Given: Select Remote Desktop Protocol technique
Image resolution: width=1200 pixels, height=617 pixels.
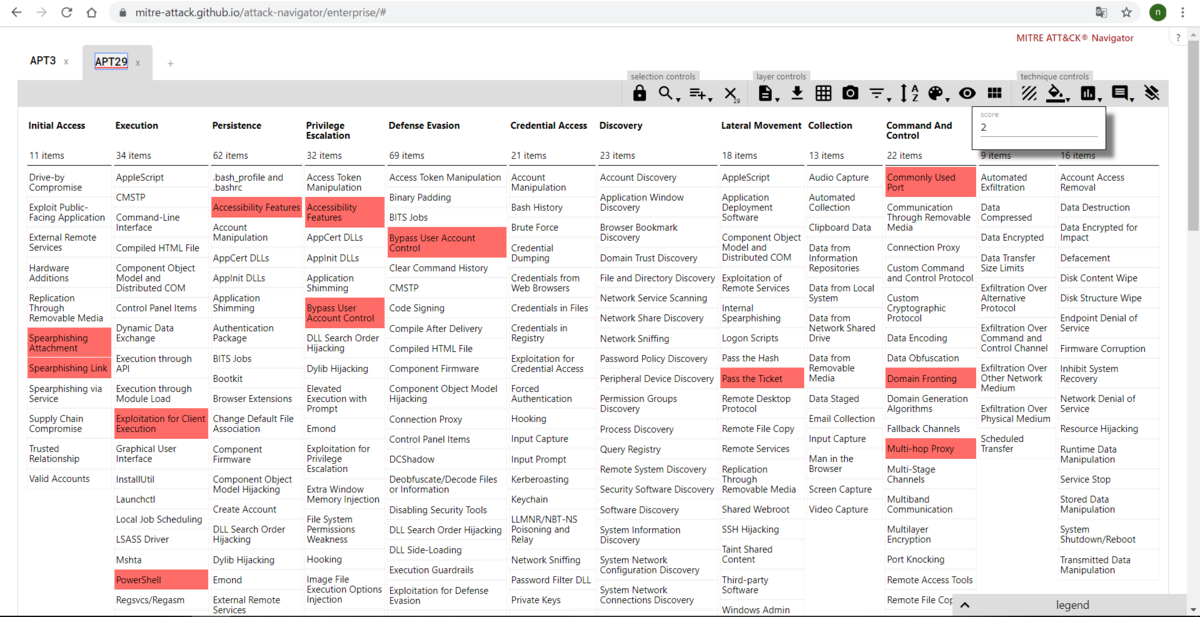Looking at the screenshot, I should [761, 403].
